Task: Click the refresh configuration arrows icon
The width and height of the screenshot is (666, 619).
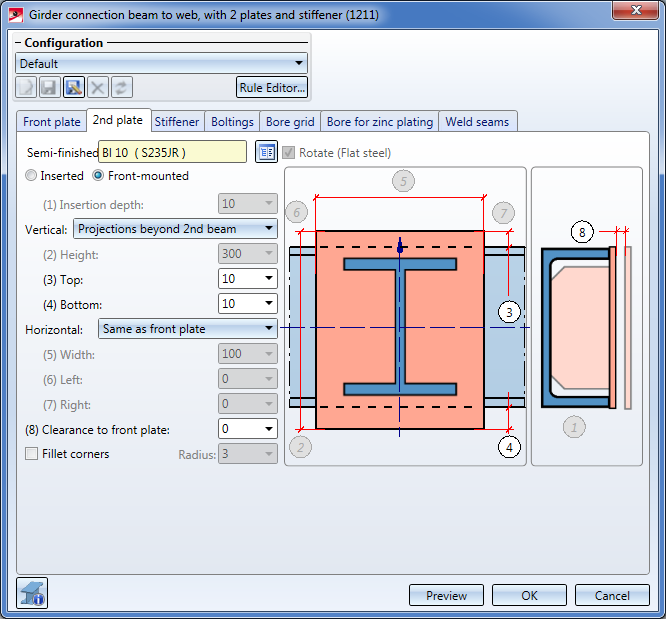Action: click(121, 88)
